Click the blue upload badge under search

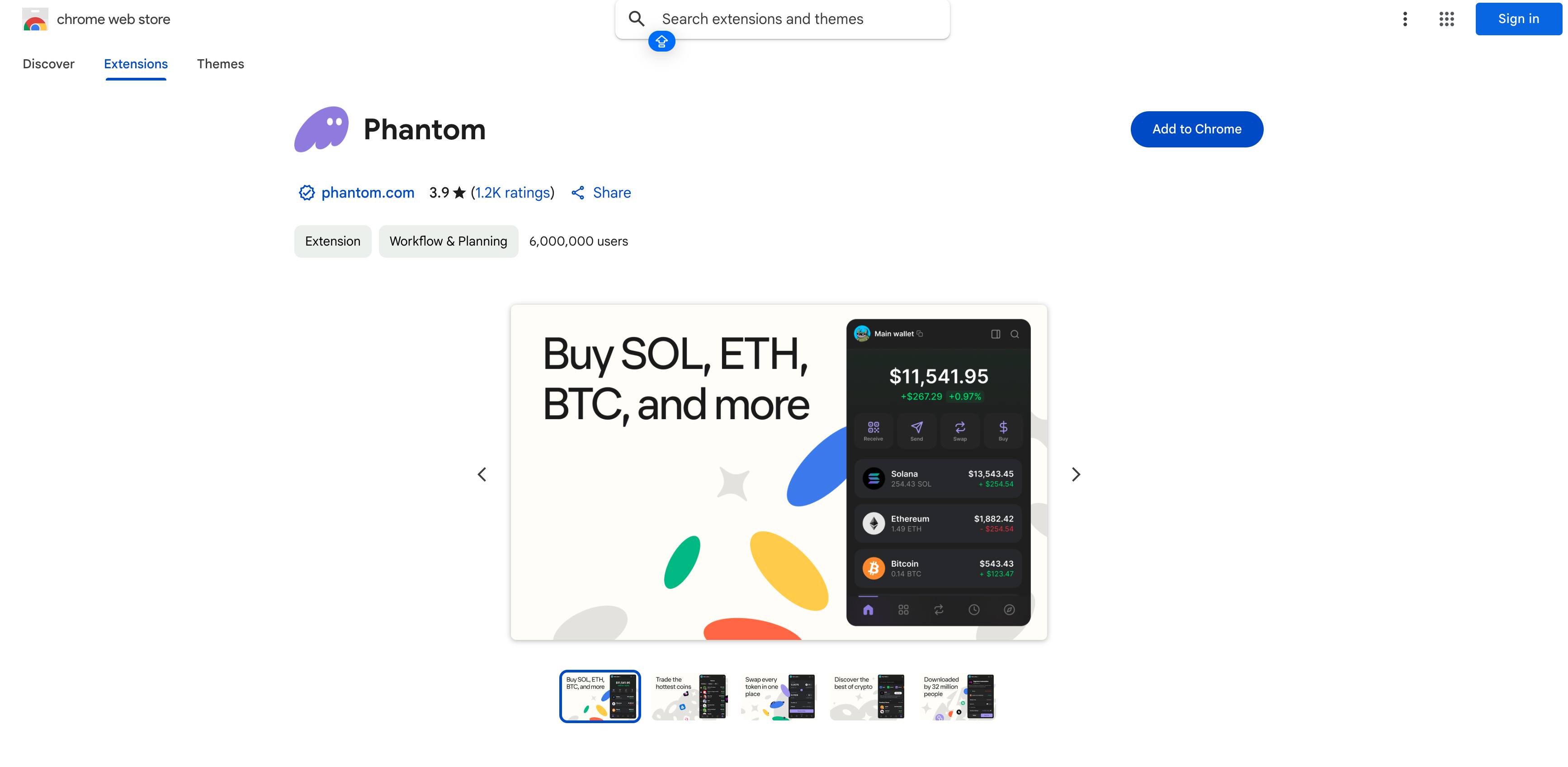click(661, 42)
